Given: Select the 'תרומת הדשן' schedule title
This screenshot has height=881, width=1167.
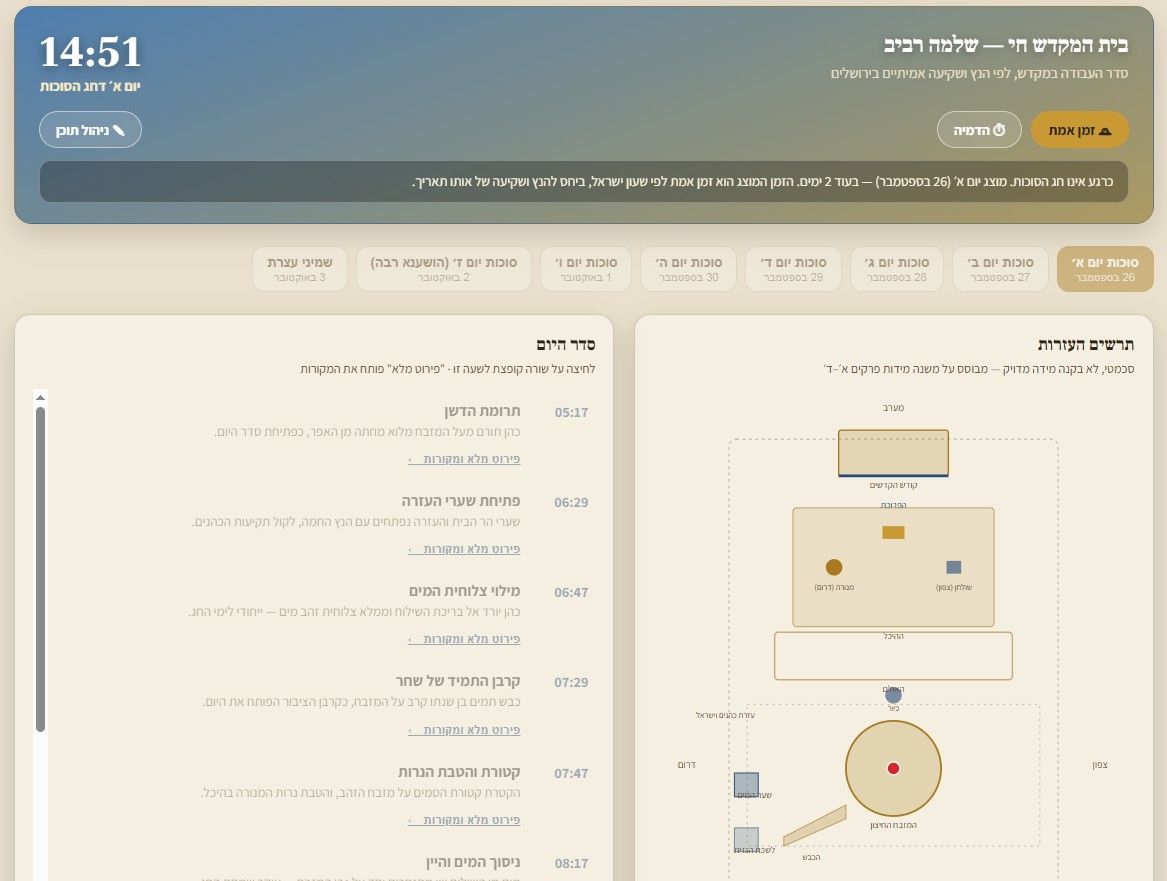Looking at the screenshot, I should [x=482, y=411].
